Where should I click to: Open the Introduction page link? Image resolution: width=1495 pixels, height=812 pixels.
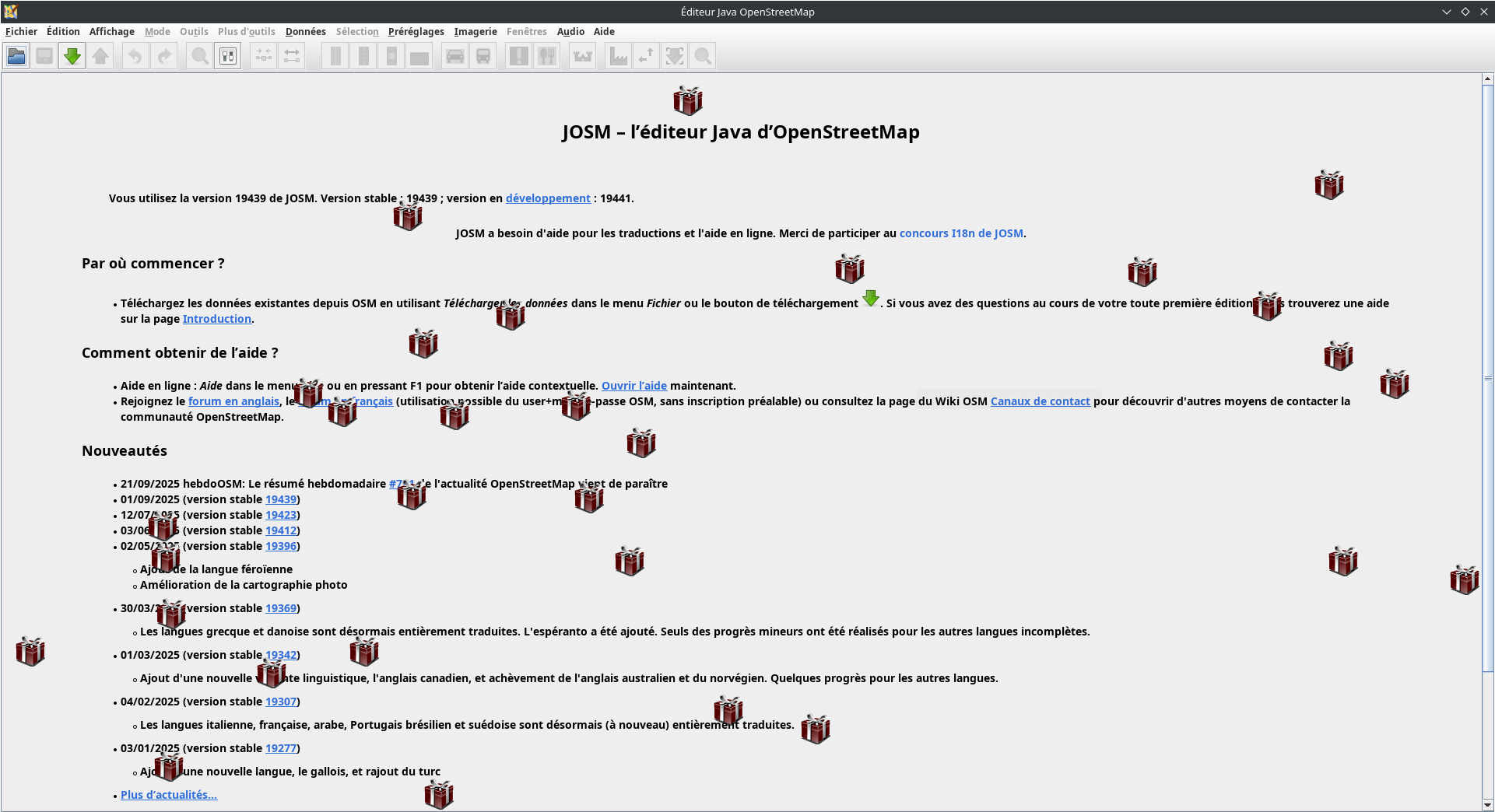coord(216,319)
